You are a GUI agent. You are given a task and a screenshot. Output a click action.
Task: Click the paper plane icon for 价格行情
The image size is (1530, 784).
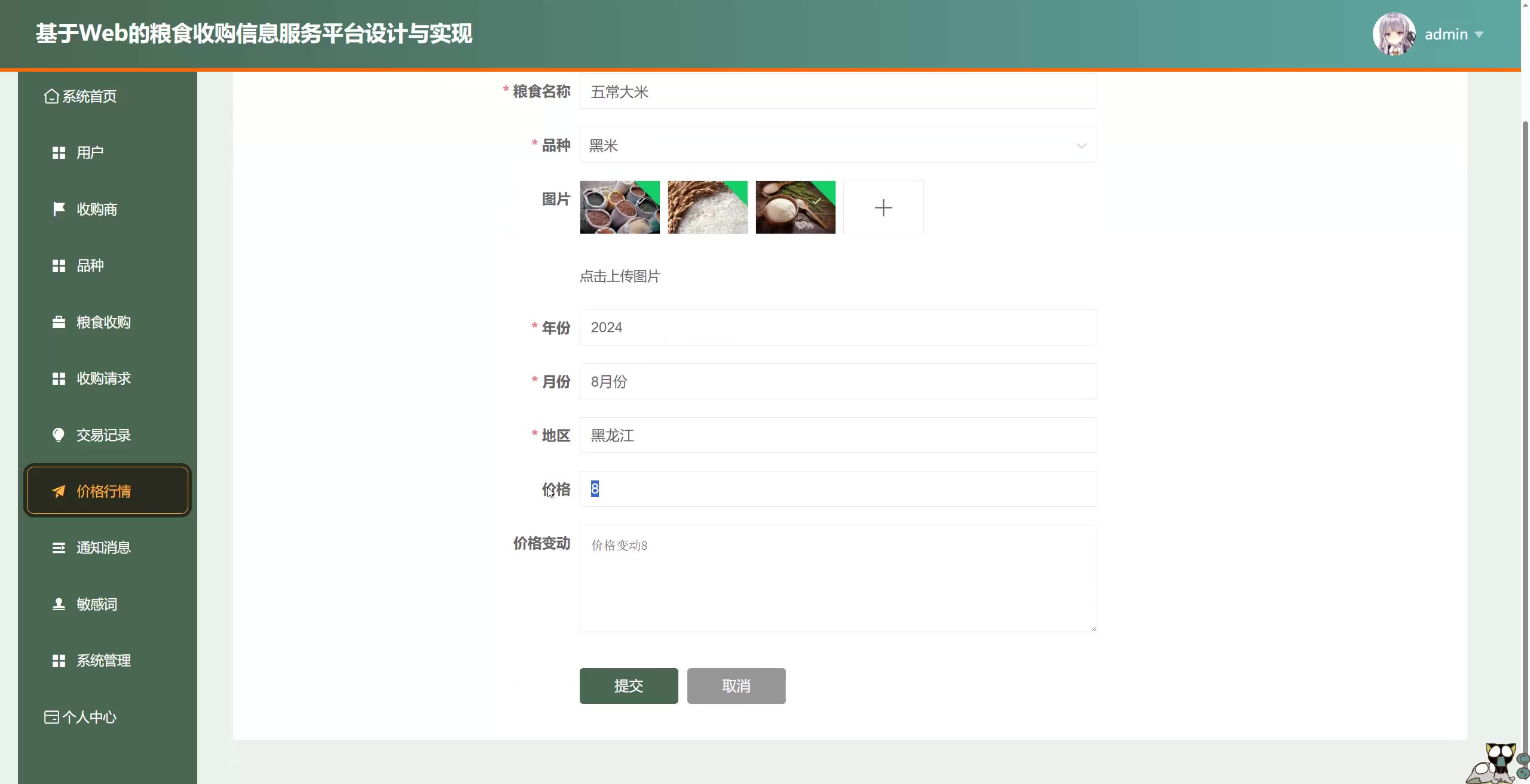59,491
